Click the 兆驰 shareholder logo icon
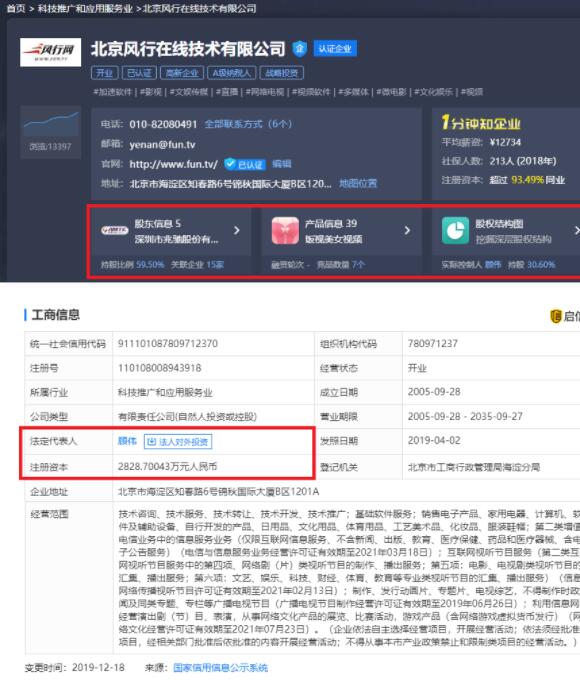Image resolution: width=580 pixels, height=681 pixels. (115, 231)
